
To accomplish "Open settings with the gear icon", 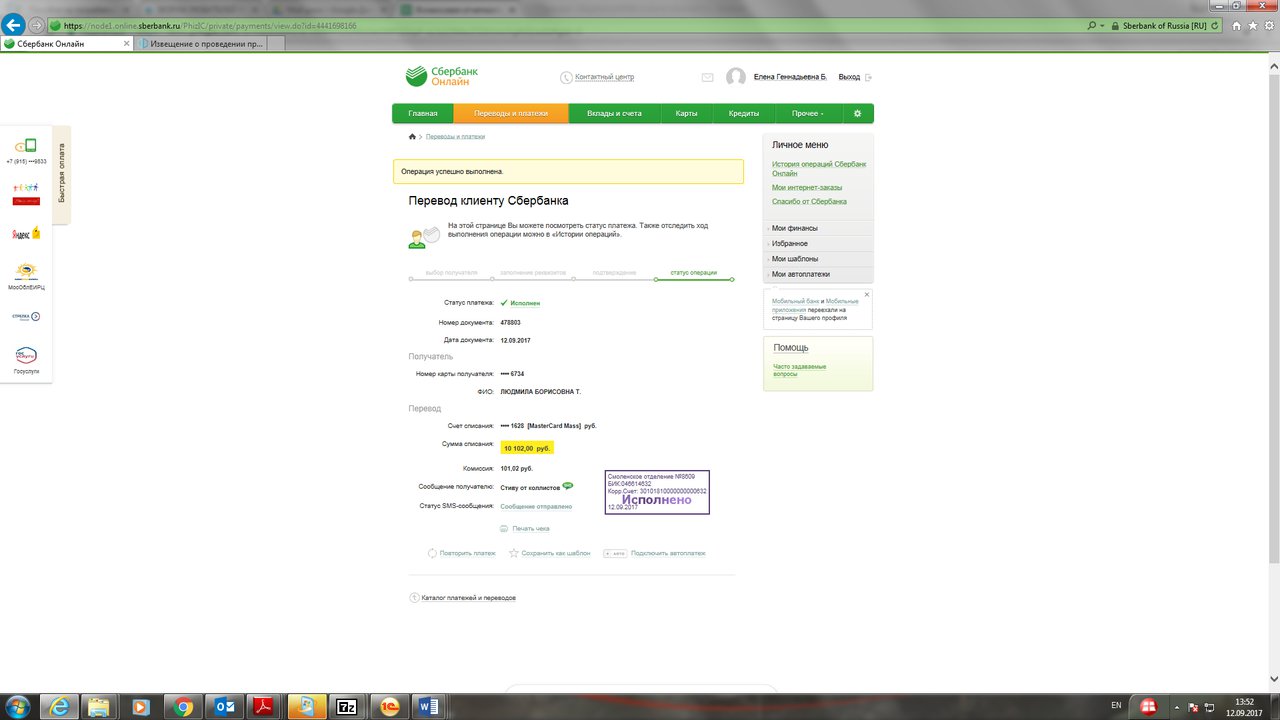I will click(857, 113).
